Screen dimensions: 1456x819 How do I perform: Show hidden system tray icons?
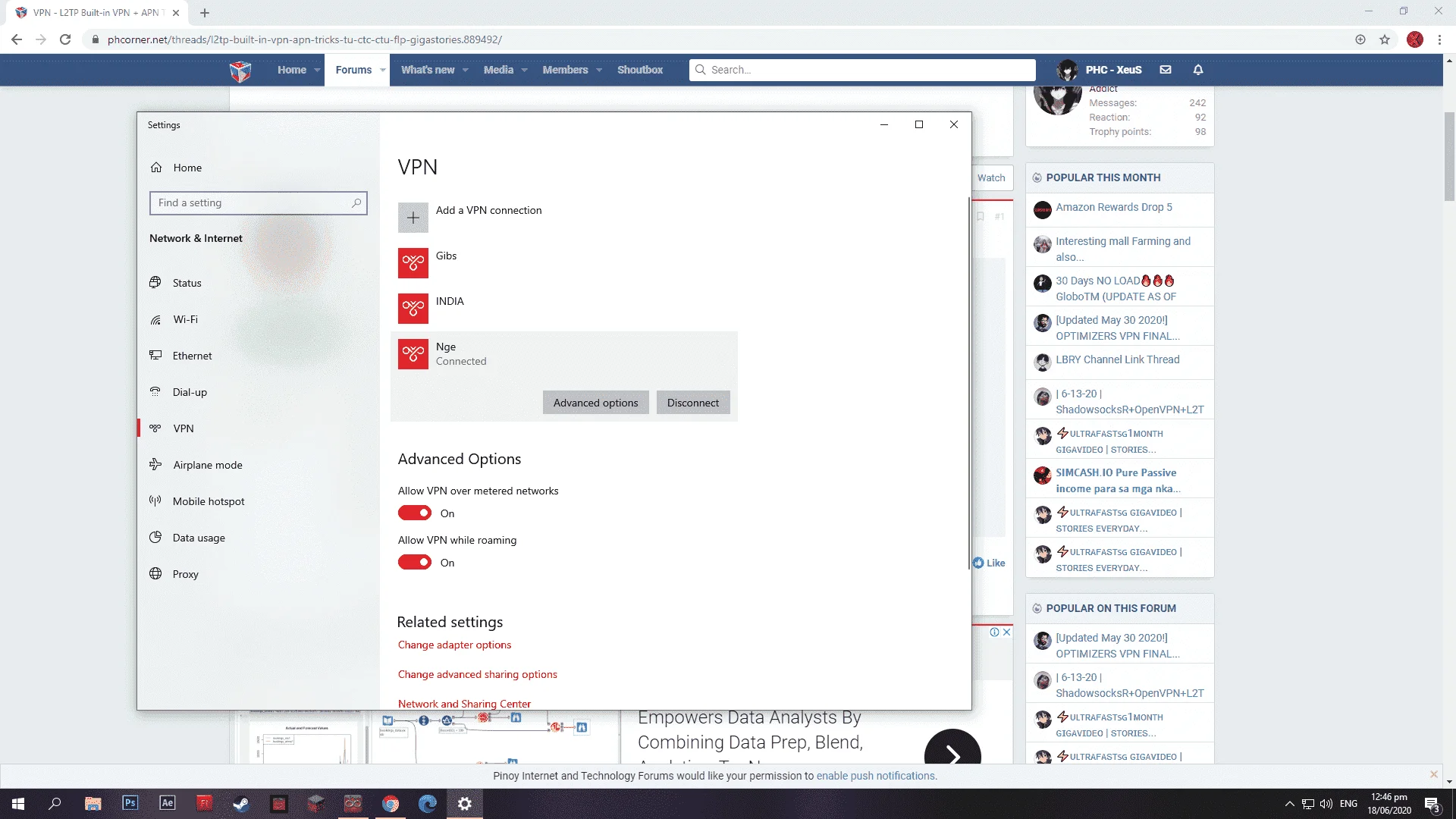point(1289,804)
